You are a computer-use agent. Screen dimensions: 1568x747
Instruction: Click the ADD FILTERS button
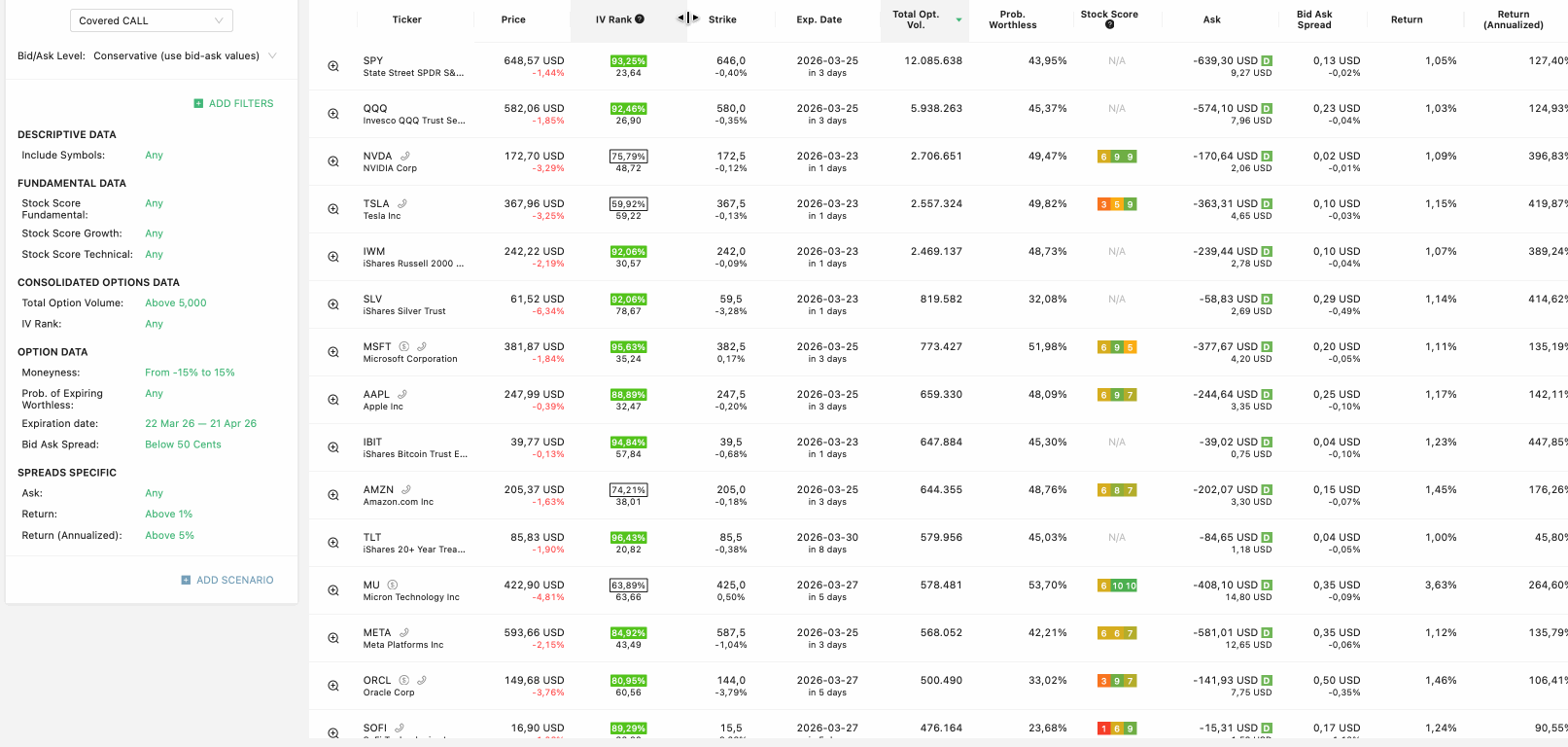(x=233, y=103)
